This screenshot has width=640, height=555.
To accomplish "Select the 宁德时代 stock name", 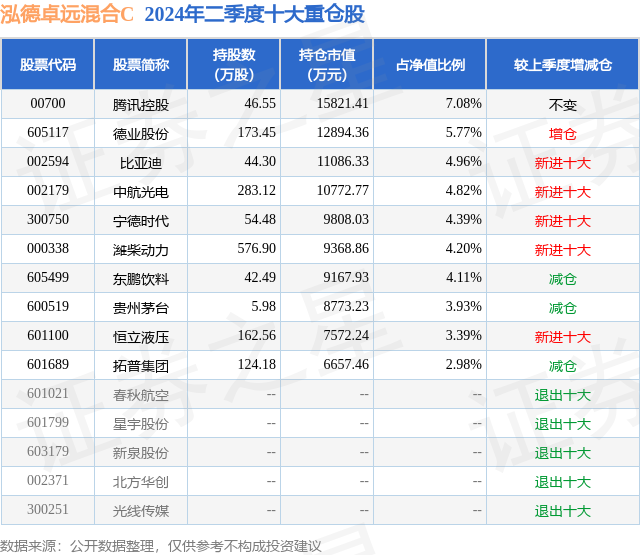I will (x=141, y=221).
